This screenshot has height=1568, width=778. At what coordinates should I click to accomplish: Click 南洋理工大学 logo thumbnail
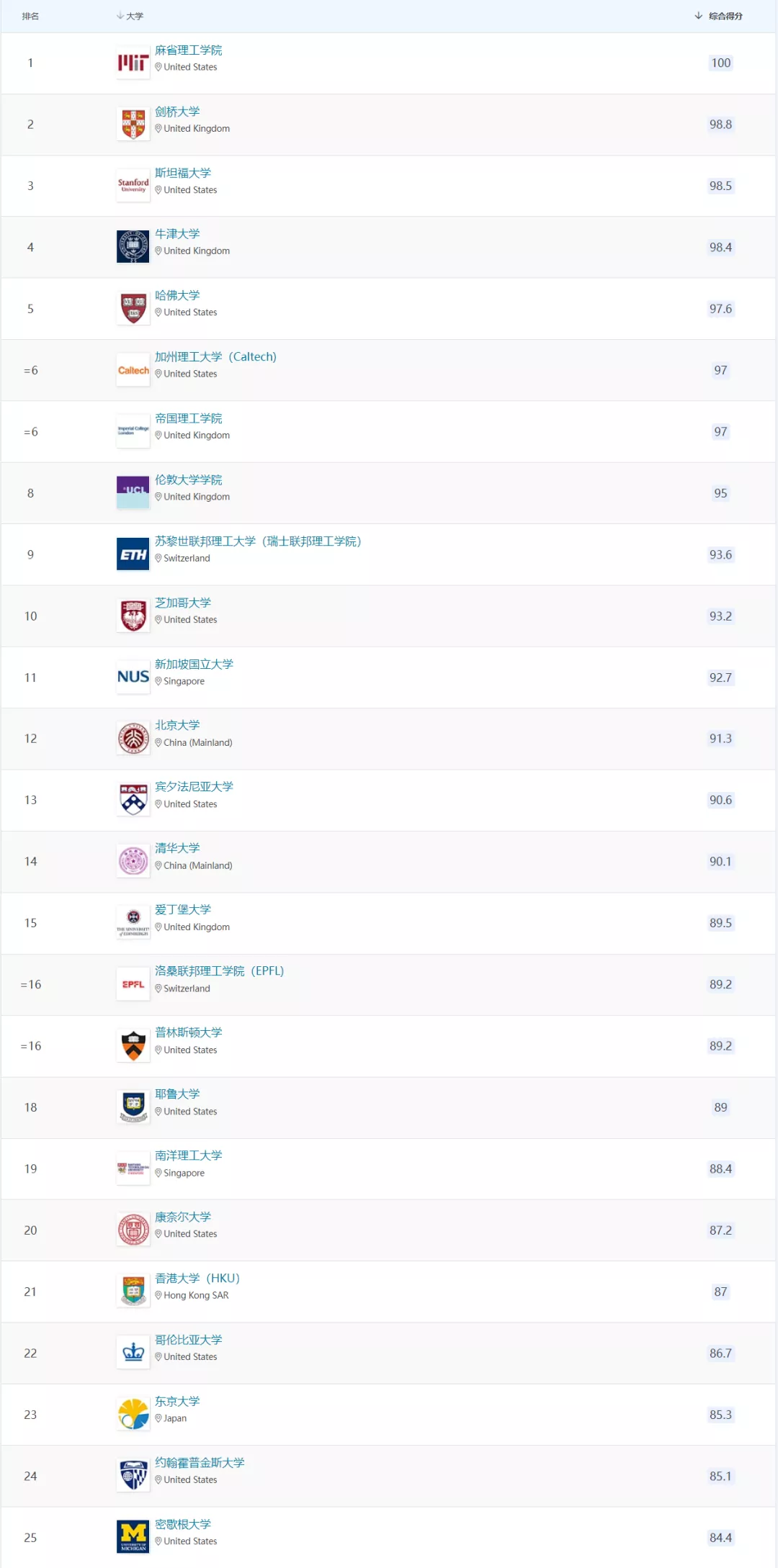(x=133, y=1168)
